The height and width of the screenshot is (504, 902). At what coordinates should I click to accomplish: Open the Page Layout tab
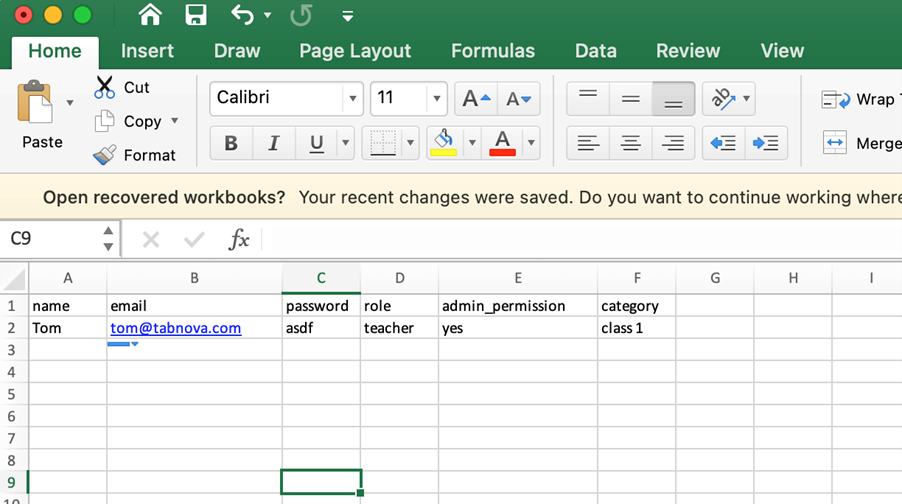click(355, 51)
